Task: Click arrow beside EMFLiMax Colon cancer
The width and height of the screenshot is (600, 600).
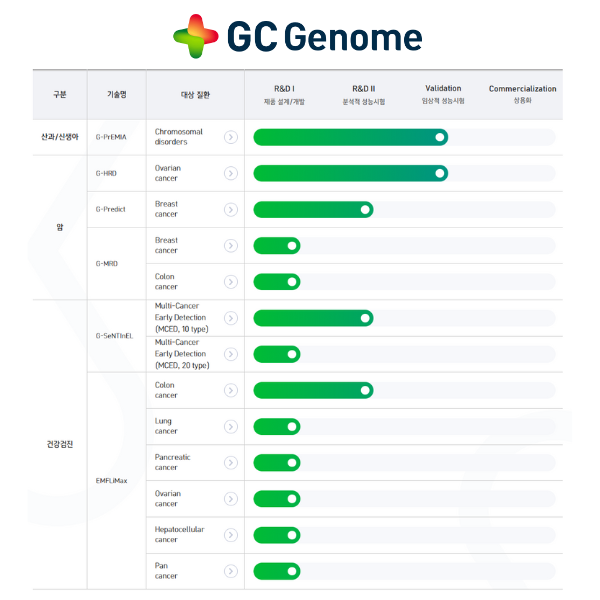Action: click(231, 390)
